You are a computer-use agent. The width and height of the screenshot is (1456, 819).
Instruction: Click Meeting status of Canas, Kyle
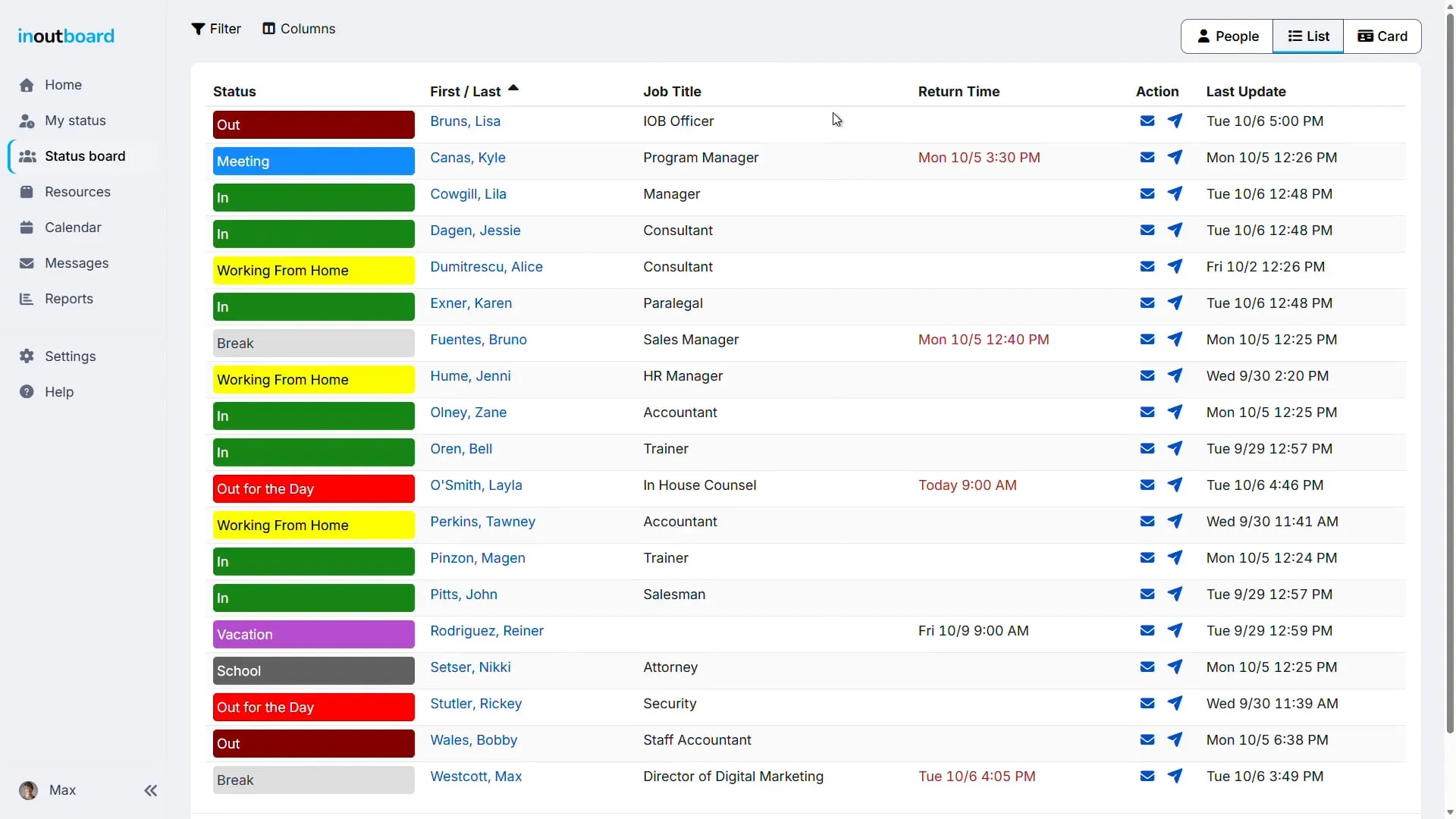coord(314,162)
